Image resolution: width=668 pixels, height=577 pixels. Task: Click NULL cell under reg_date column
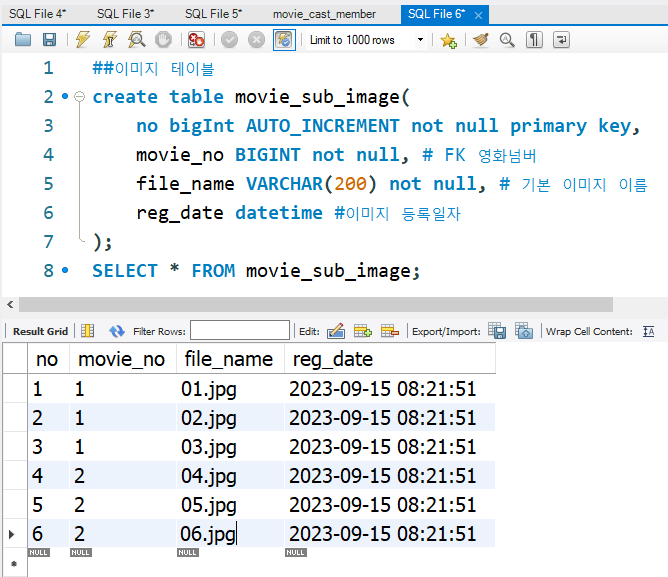point(296,552)
